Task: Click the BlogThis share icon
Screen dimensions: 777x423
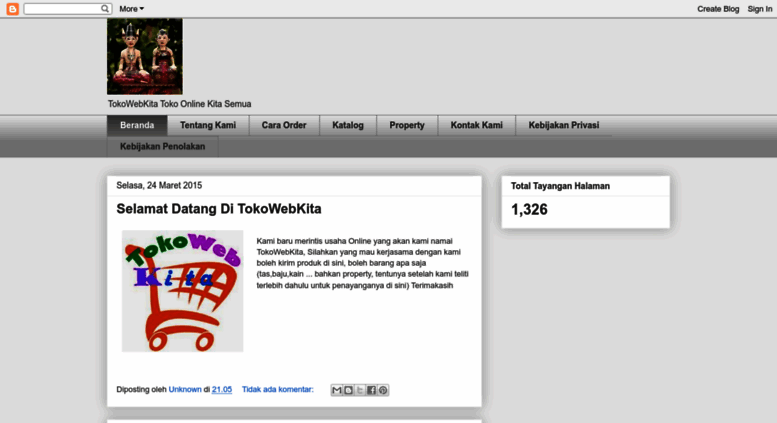Action: 348,390
